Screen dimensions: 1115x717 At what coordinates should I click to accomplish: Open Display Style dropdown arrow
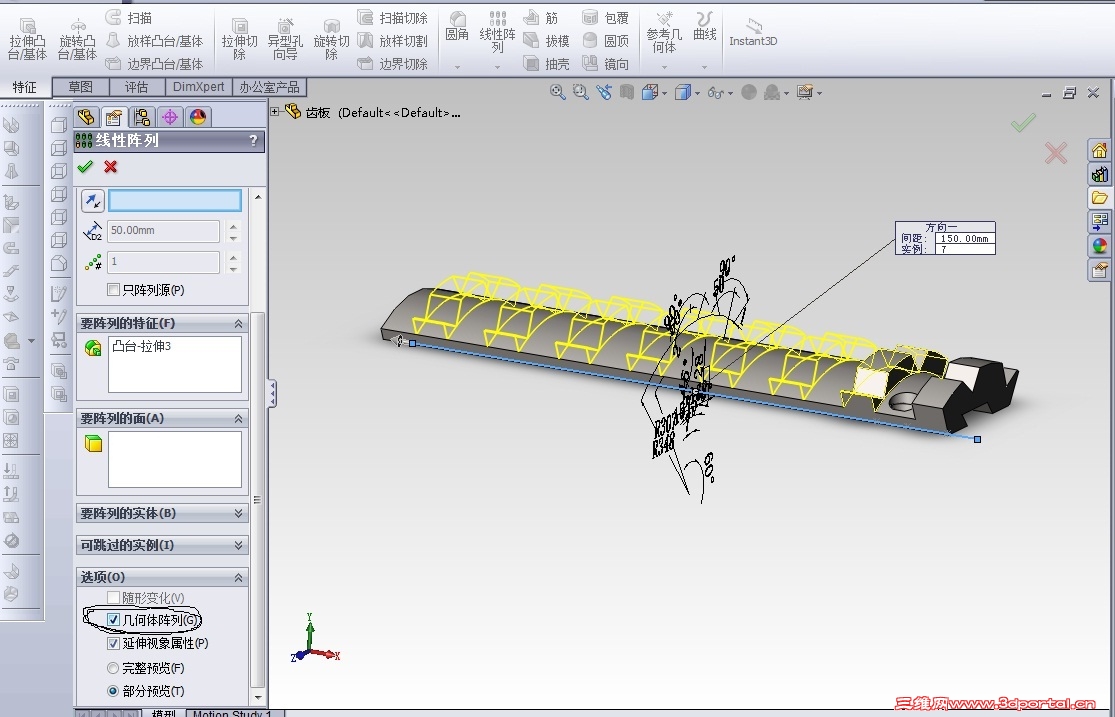tap(698, 93)
